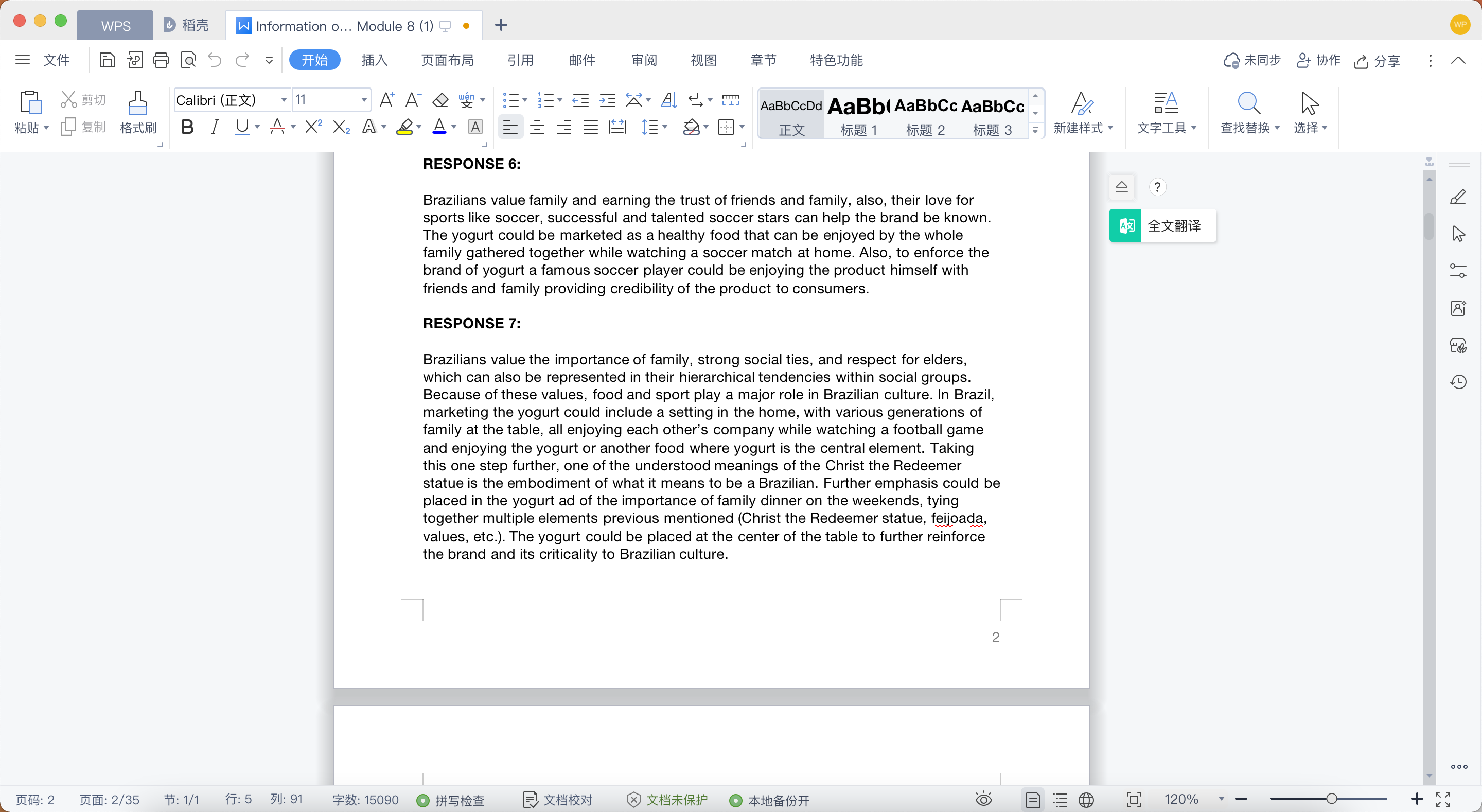
Task: Open the 审阅 ribbon tab
Action: click(x=644, y=60)
